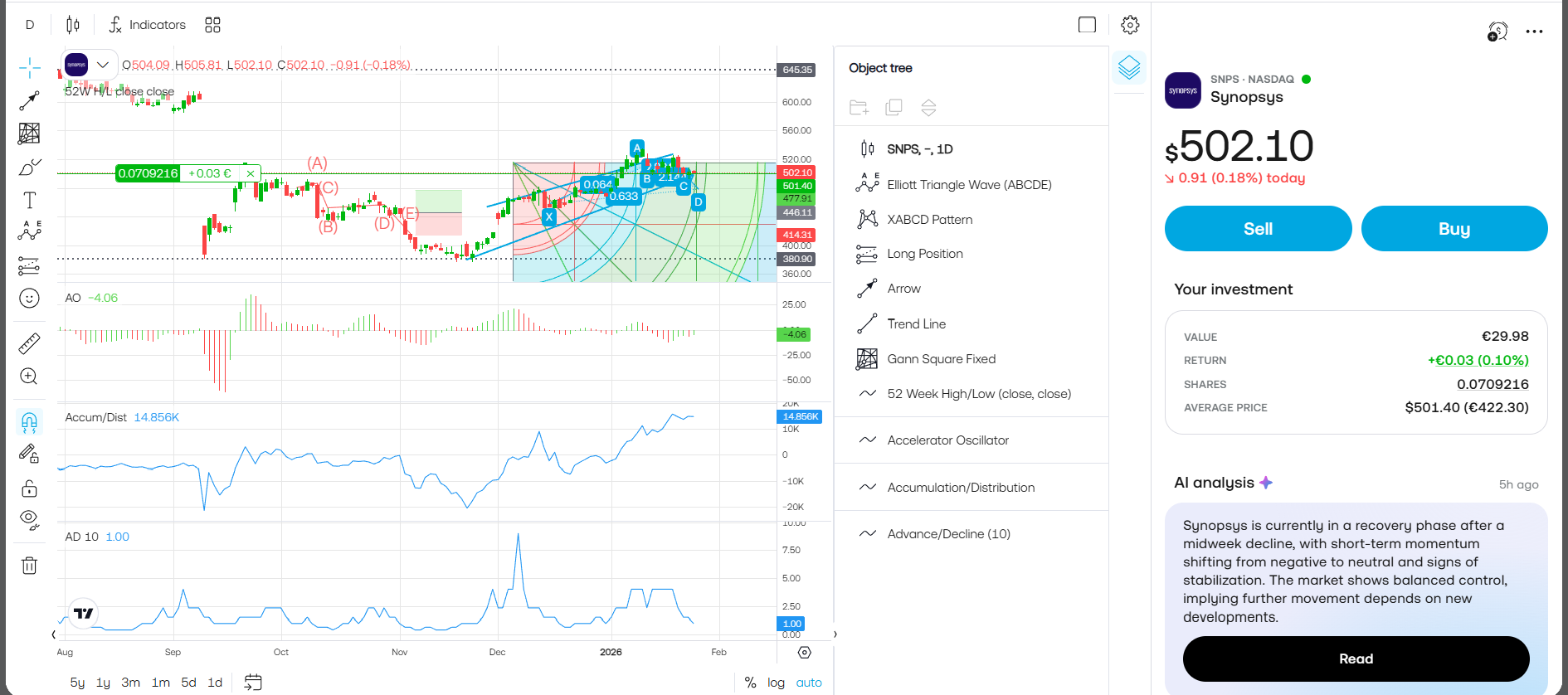Toggle hide all drawings eye icon
1568x695 pixels.
29,520
